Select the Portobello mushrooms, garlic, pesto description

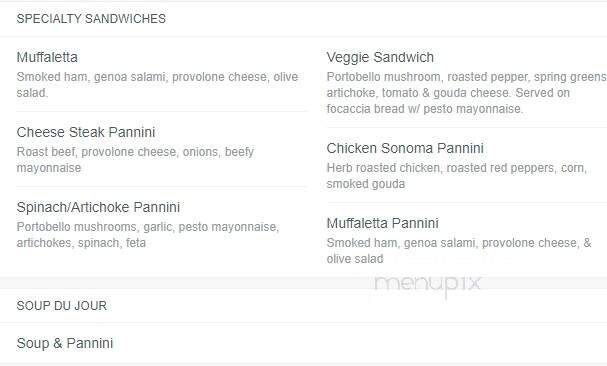coord(148,235)
